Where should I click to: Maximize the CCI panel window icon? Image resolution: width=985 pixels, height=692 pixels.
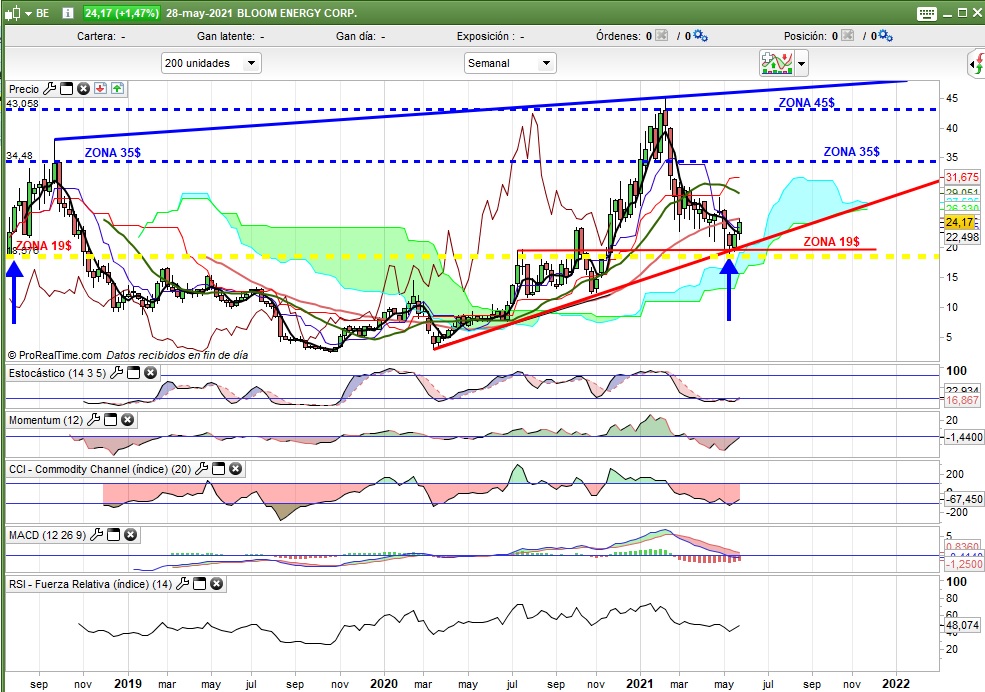pyautogui.click(x=219, y=468)
